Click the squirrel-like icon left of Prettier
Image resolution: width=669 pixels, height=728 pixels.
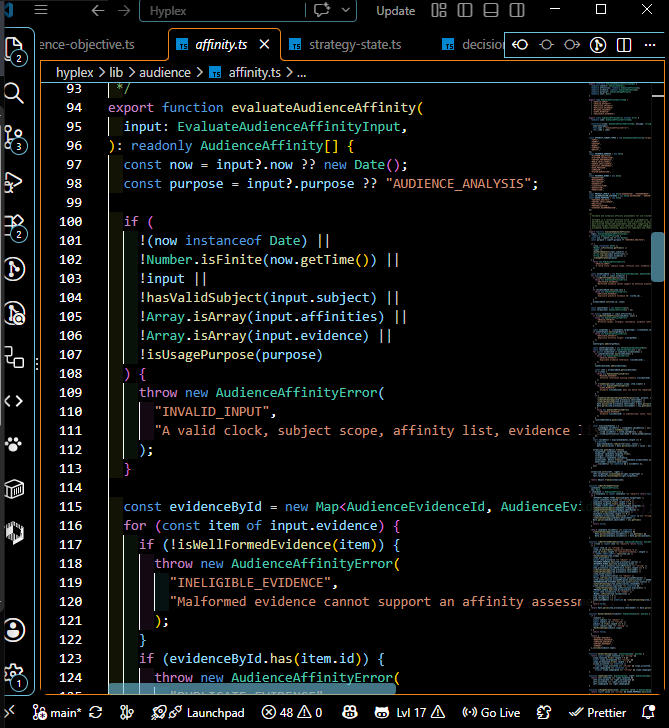pyautogui.click(x=544, y=712)
